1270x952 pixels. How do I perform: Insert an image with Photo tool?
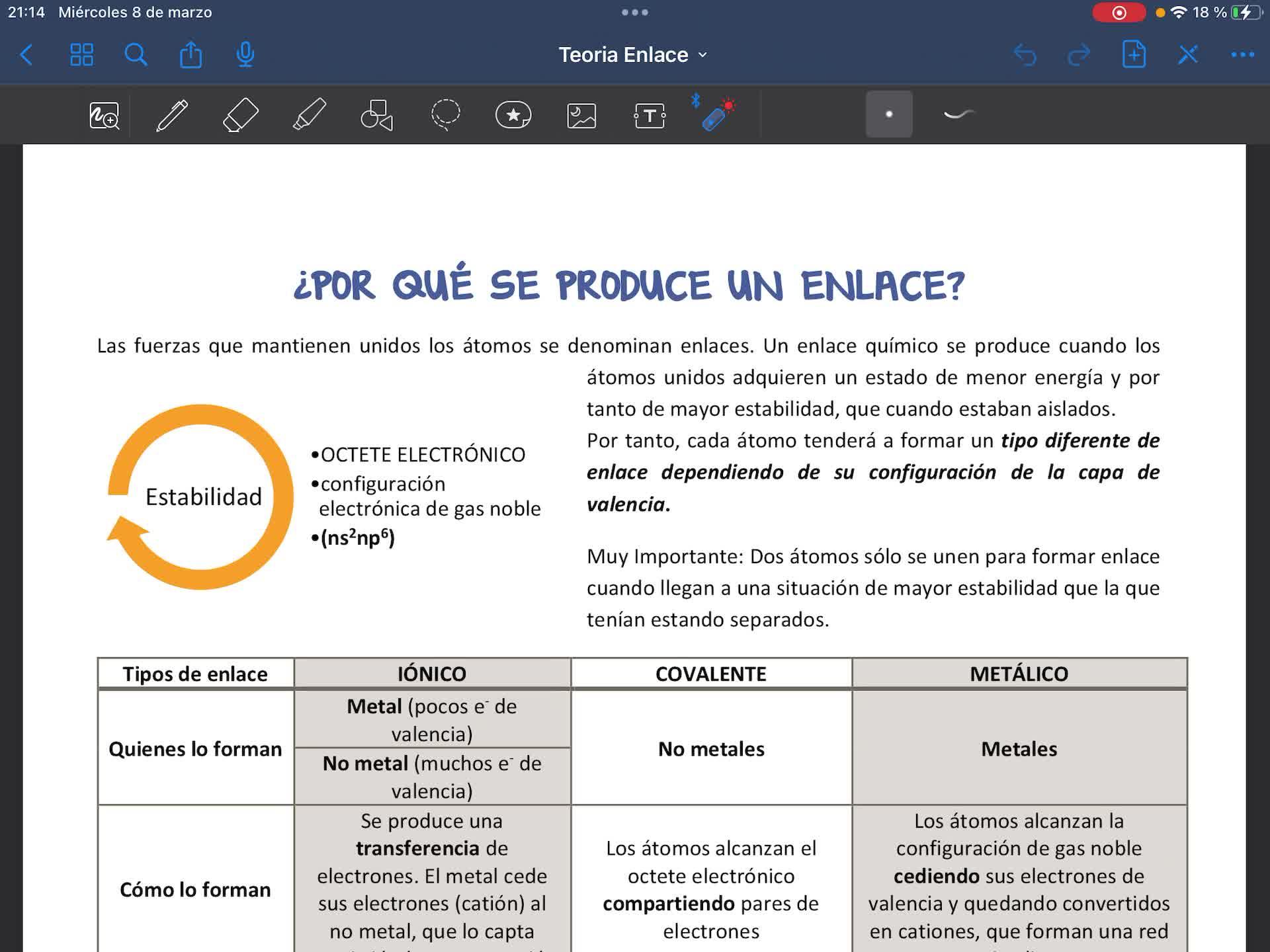click(x=581, y=115)
